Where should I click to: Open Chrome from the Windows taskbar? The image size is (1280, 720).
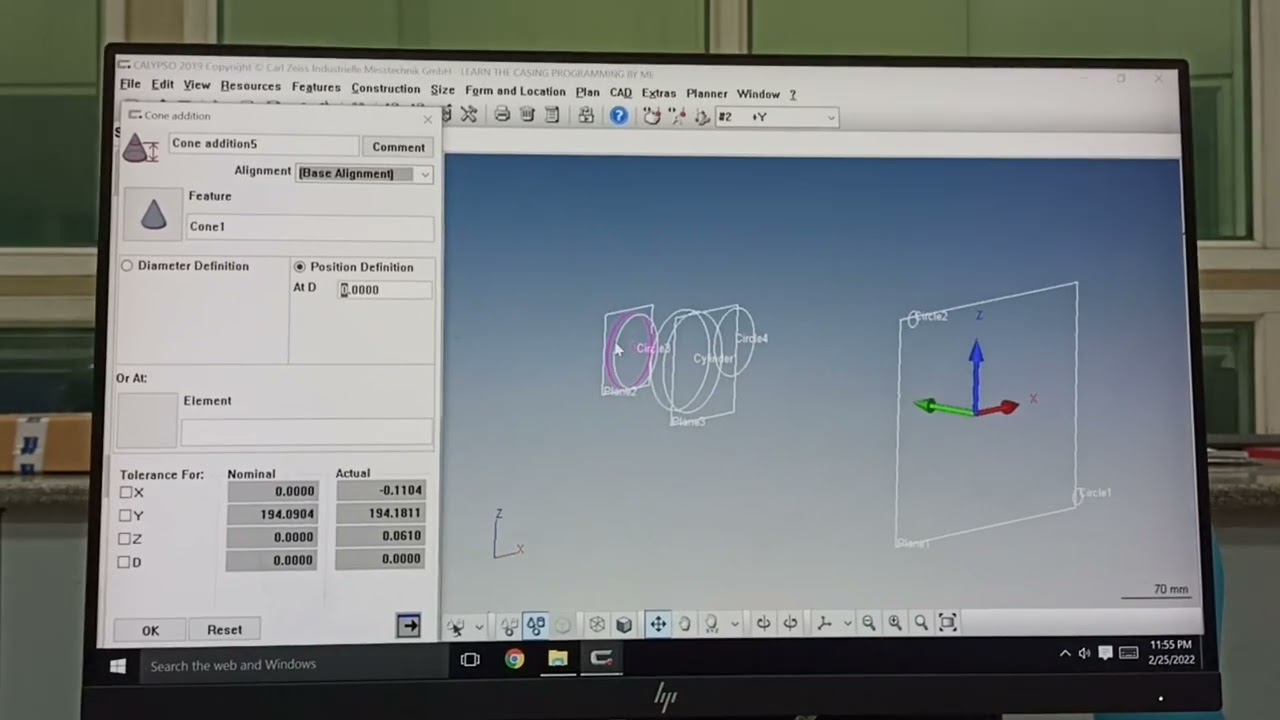tap(514, 659)
